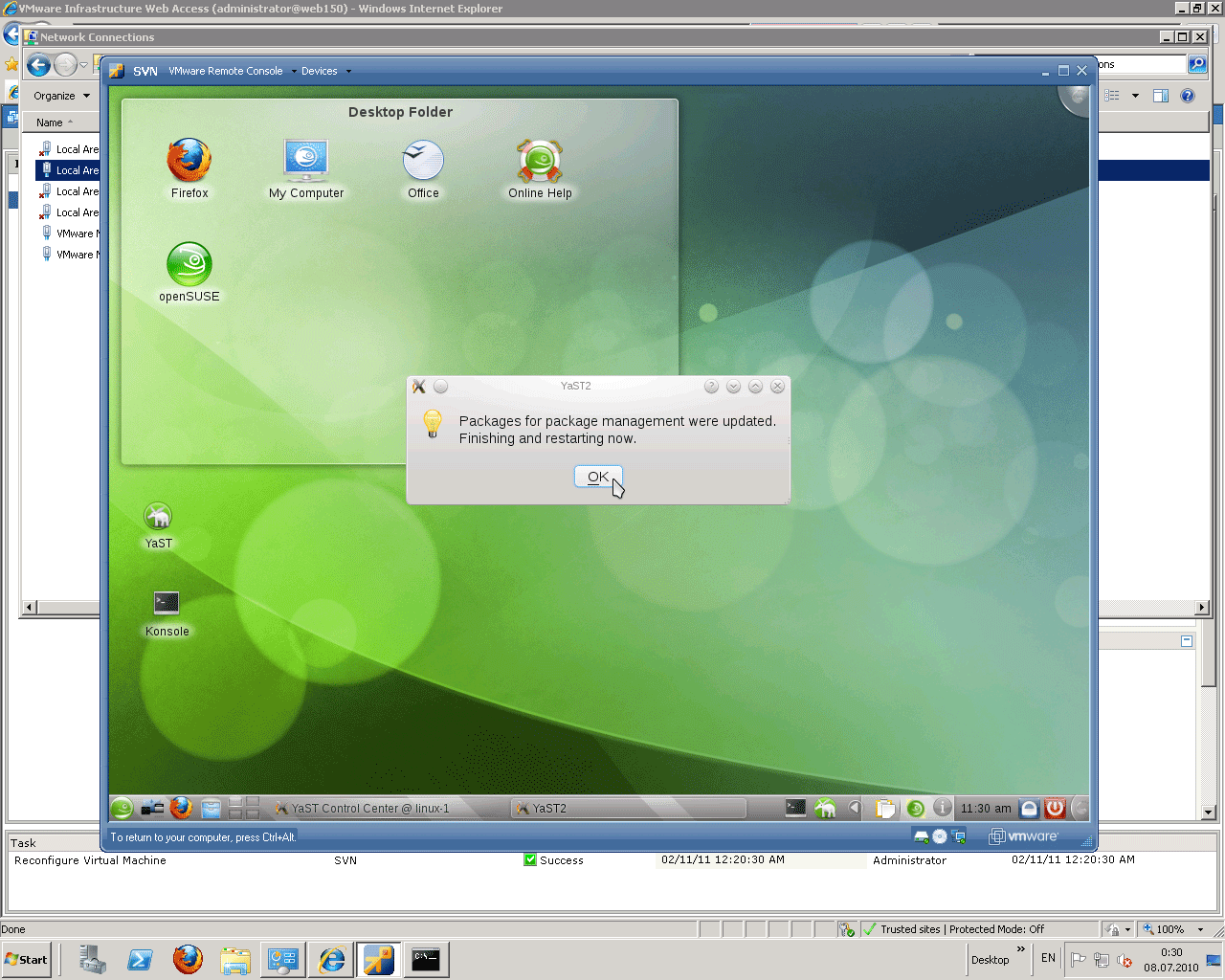Open the Windows Start menu
1225x980 pixels.
tap(27, 959)
